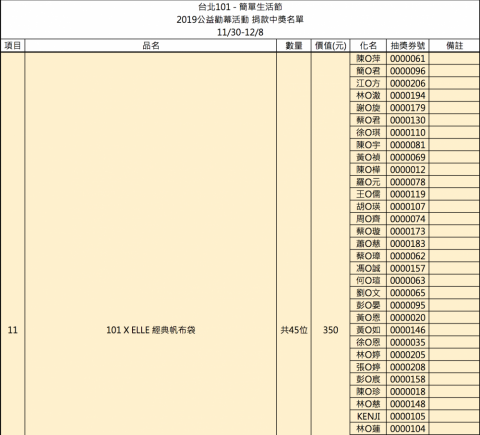Image resolution: width=480 pixels, height=435 pixels.
Task: Select the title 台北101 - 簡單生活節
Action: coord(240,7)
